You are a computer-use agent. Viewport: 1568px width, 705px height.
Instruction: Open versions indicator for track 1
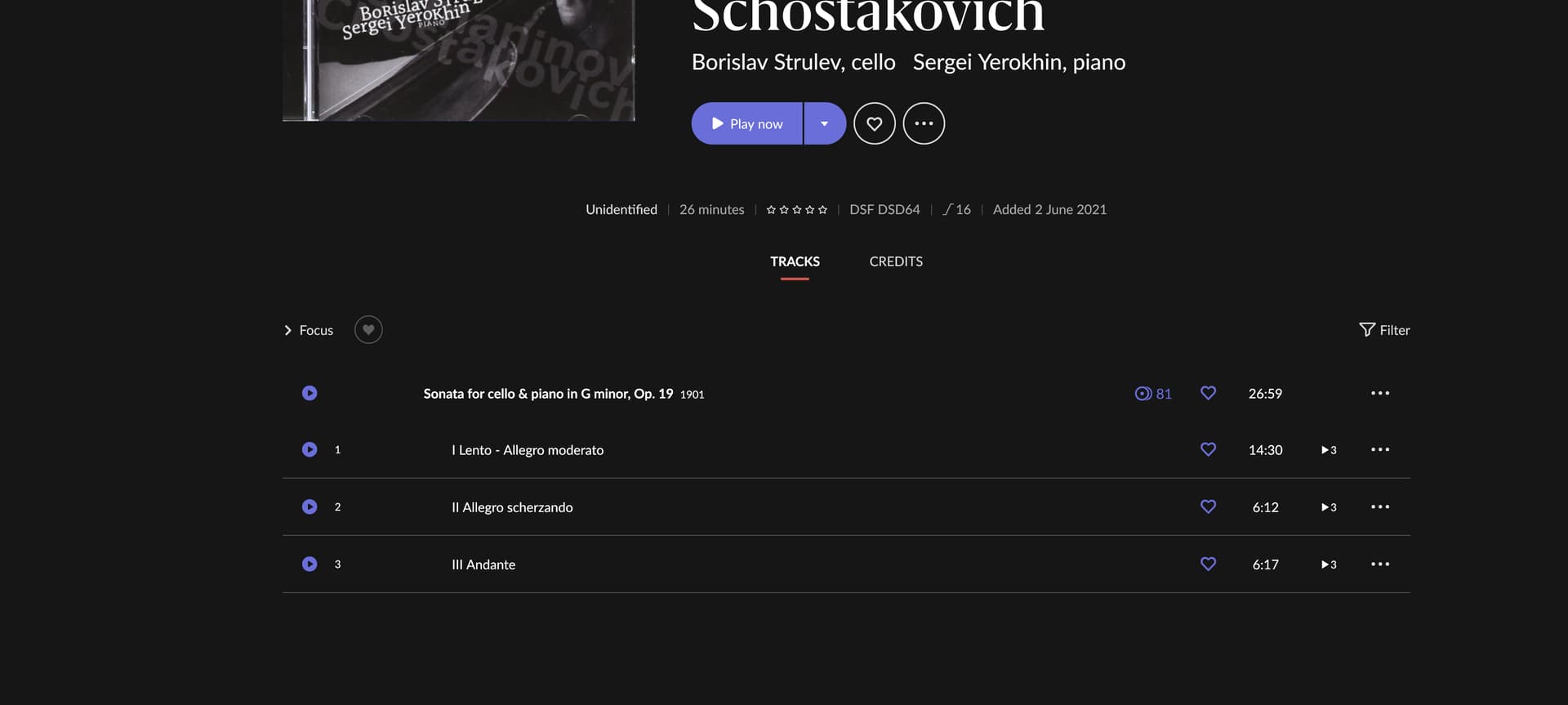(x=1329, y=450)
